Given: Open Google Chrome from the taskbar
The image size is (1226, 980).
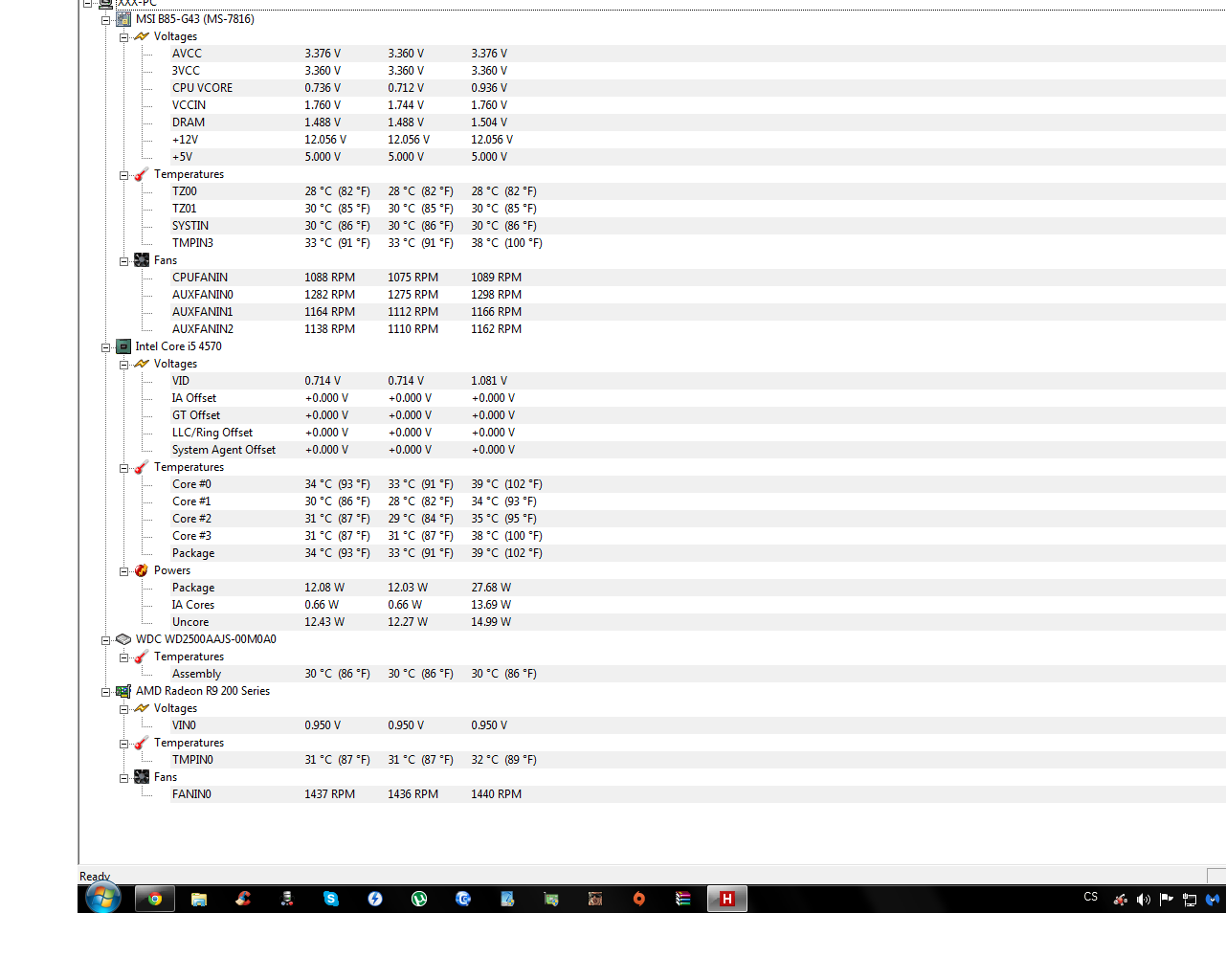Looking at the screenshot, I should click(x=155, y=899).
